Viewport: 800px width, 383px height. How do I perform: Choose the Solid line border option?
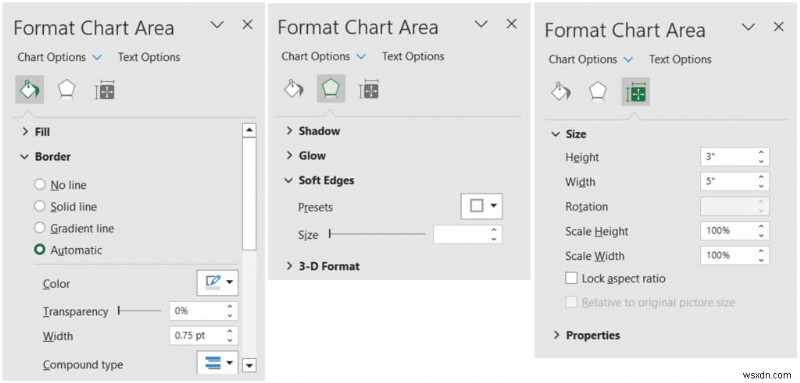(65, 207)
